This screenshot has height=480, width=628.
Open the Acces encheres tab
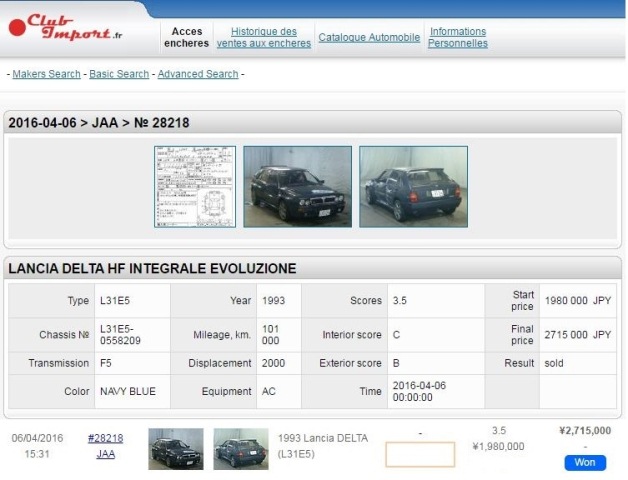(187, 38)
